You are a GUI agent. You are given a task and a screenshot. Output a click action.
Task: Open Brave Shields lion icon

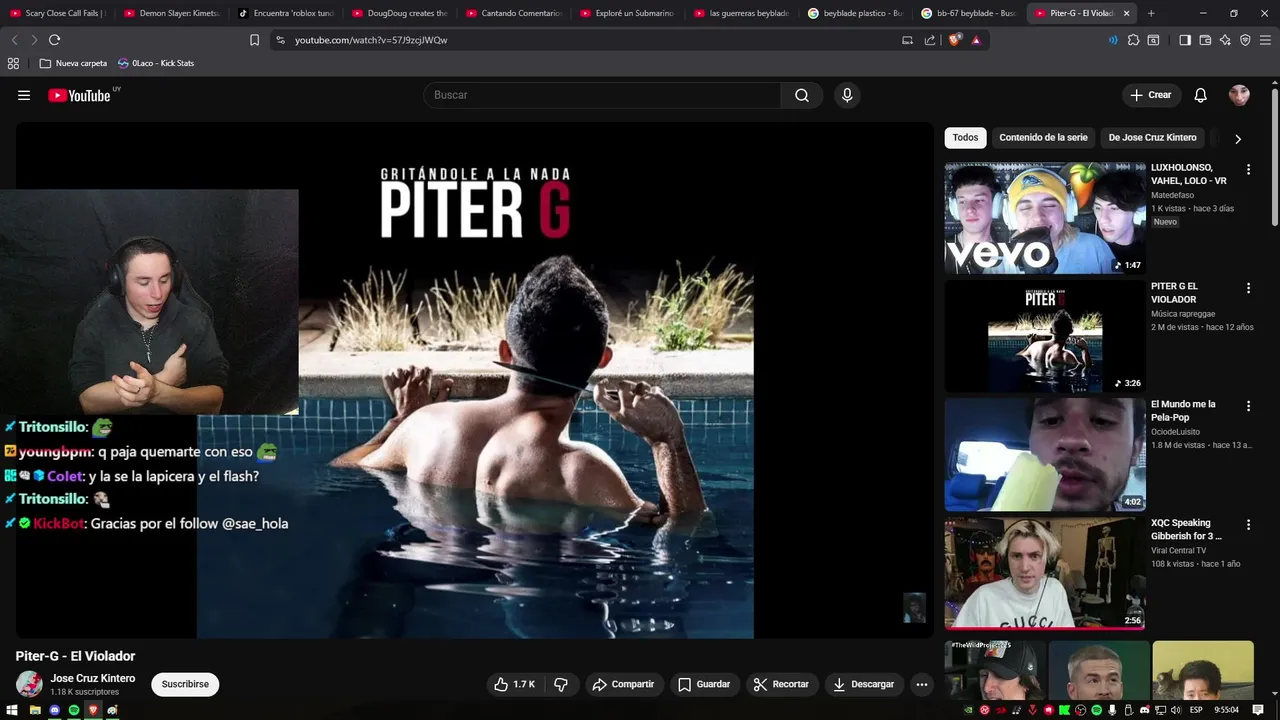click(954, 40)
